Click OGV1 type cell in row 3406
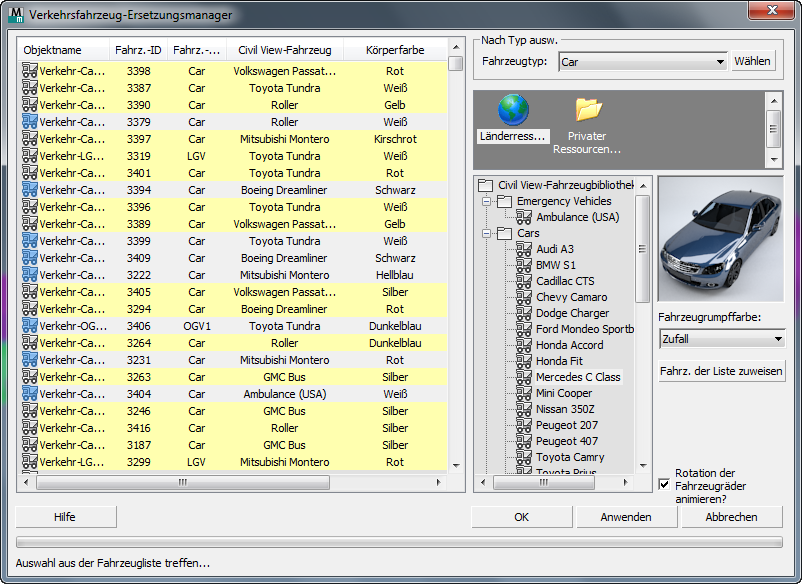802x584 pixels. pyautogui.click(x=197, y=326)
